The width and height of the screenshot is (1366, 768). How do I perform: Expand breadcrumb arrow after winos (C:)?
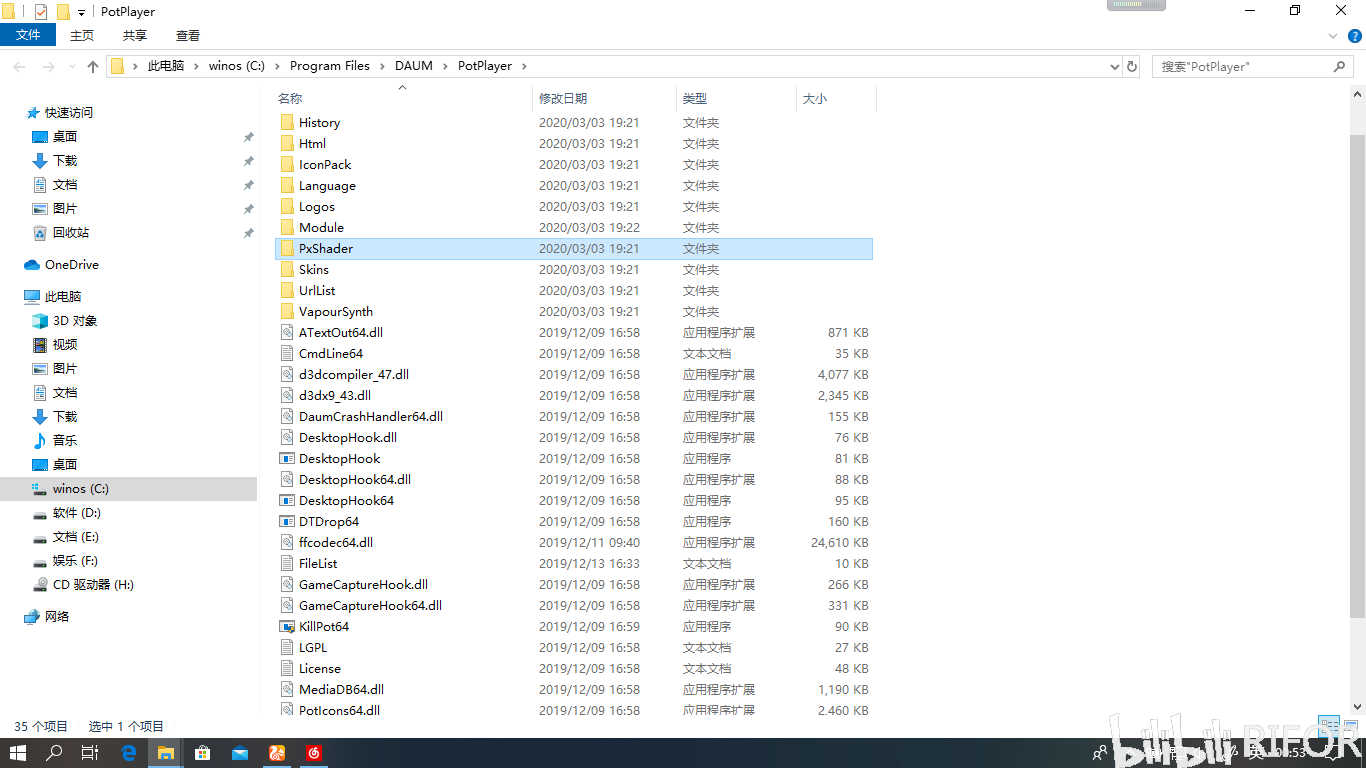277,66
